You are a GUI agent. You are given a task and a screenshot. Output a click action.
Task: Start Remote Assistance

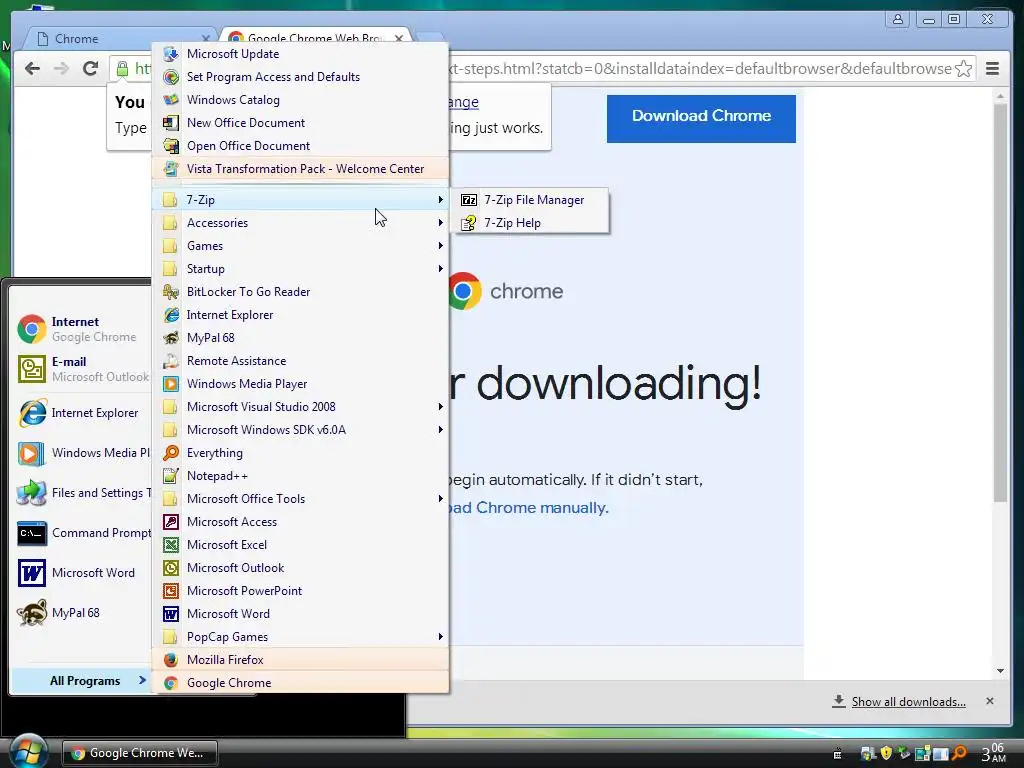pos(300,360)
